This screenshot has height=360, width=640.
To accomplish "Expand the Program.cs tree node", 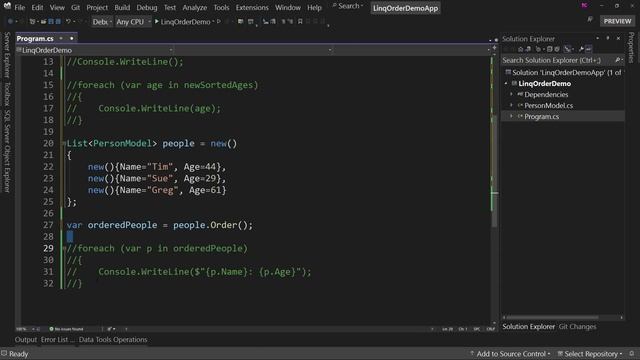I will [x=511, y=116].
